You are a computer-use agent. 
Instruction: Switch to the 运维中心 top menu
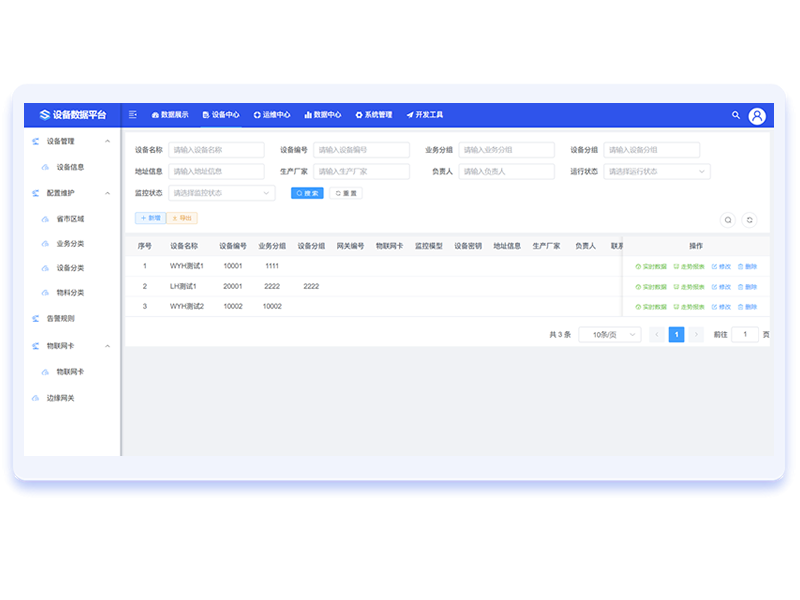click(x=272, y=115)
